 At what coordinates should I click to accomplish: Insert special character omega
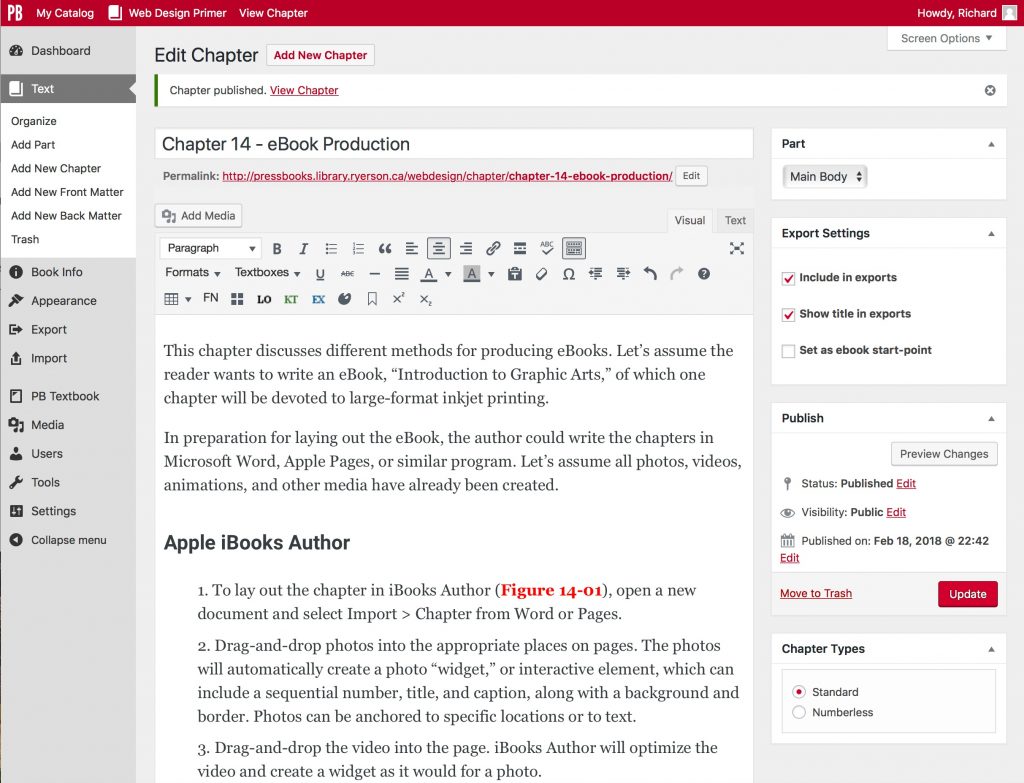(569, 274)
